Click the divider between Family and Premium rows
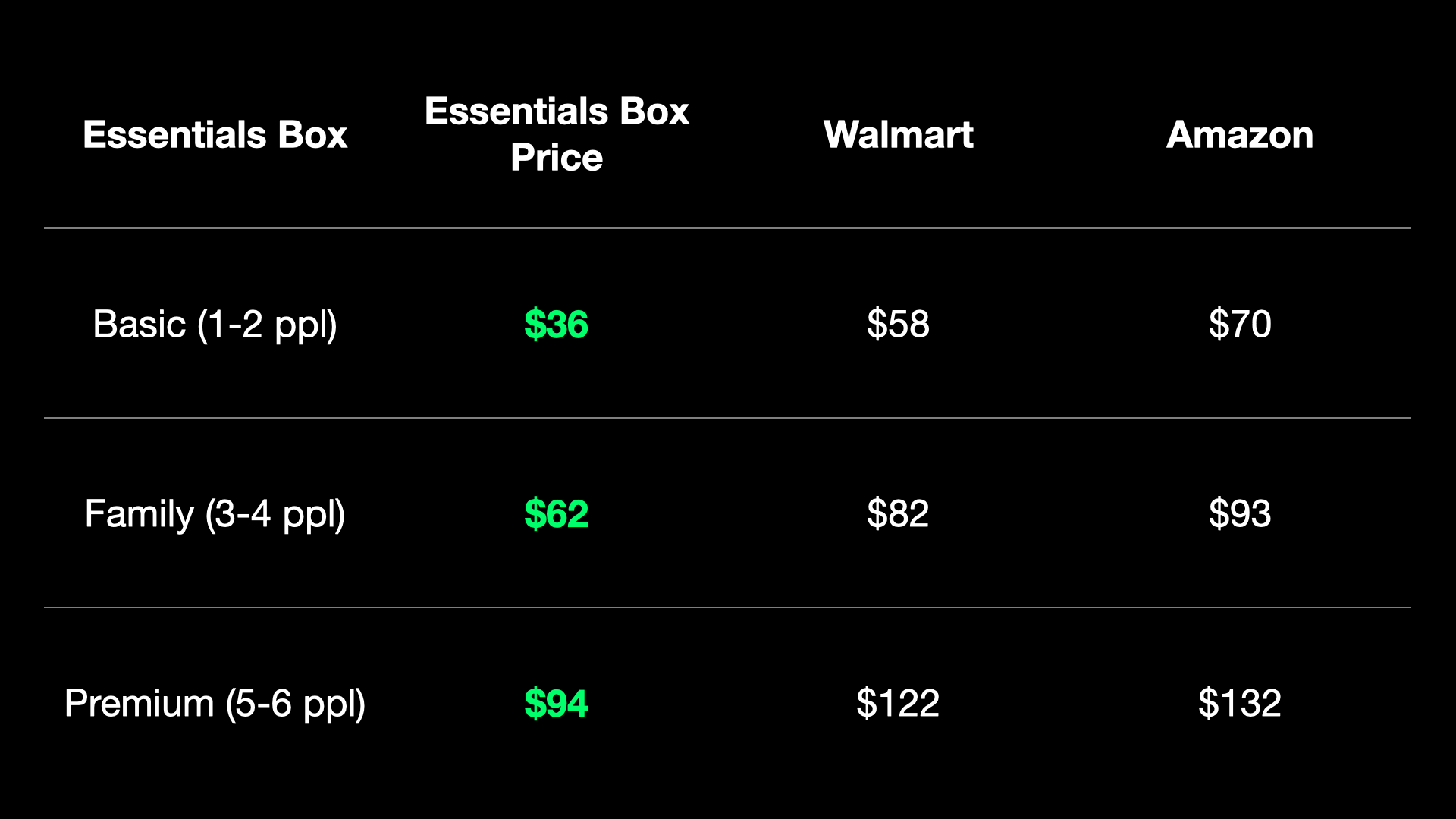Viewport: 1456px width, 819px height. pos(728,607)
